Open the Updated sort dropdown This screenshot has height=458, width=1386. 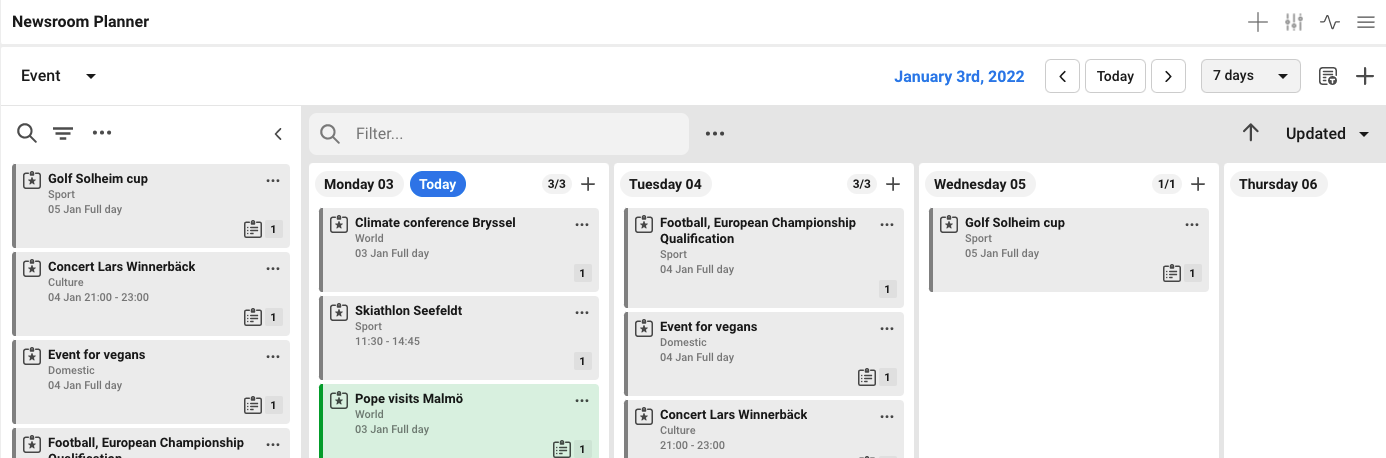[1327, 134]
